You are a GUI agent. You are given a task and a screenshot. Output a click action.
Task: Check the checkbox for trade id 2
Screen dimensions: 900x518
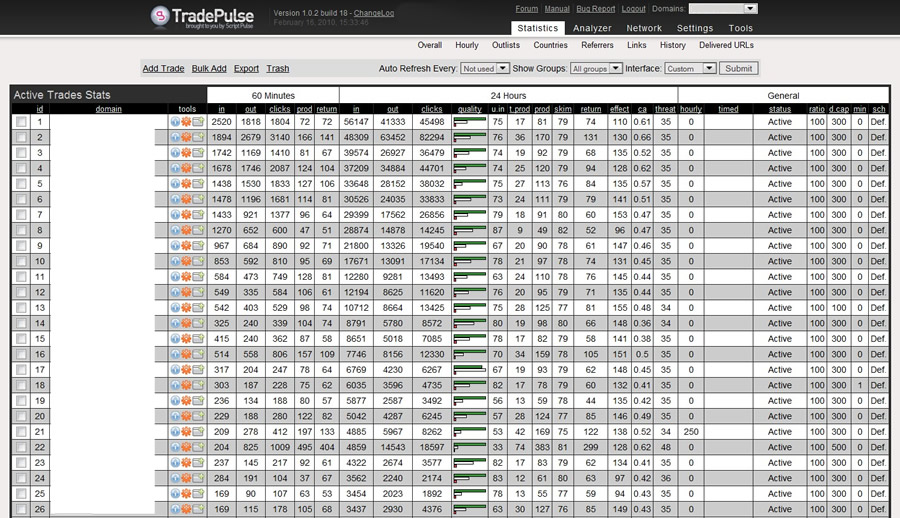coord(21,138)
